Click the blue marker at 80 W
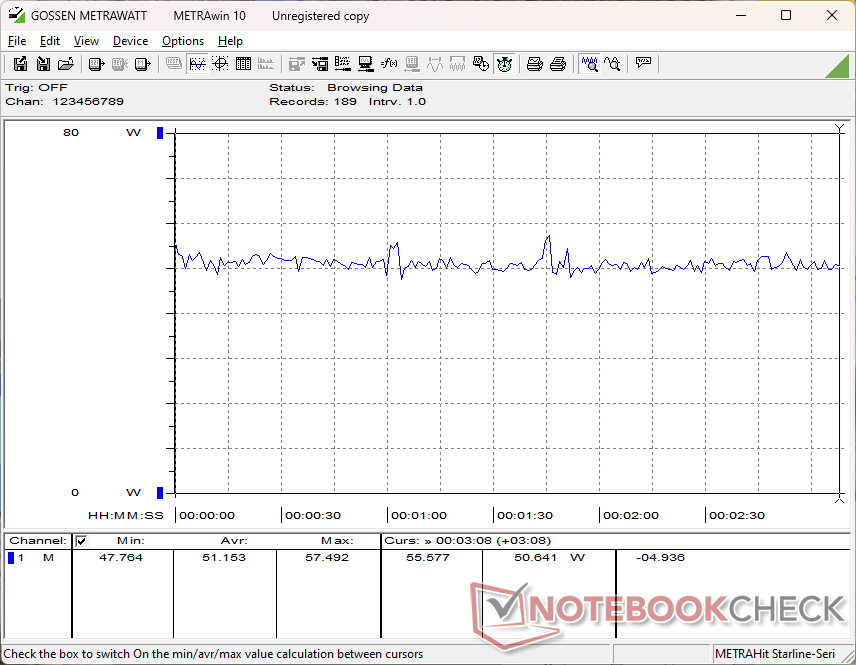 click(159, 133)
